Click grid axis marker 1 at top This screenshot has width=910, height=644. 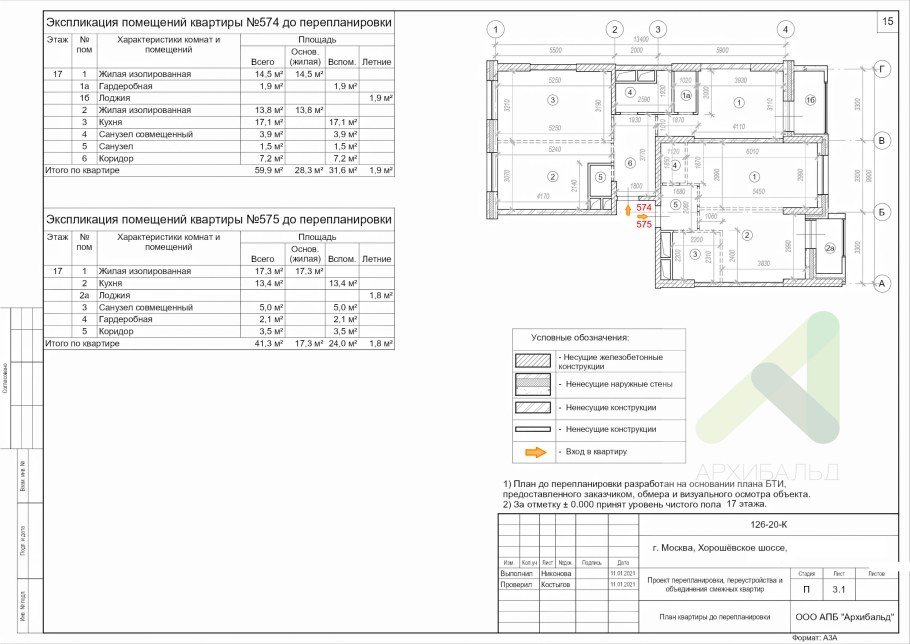coord(499,29)
